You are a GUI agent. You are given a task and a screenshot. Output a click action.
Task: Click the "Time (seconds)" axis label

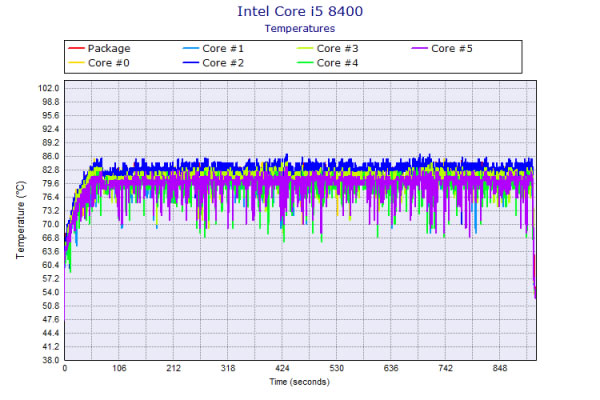point(300,382)
